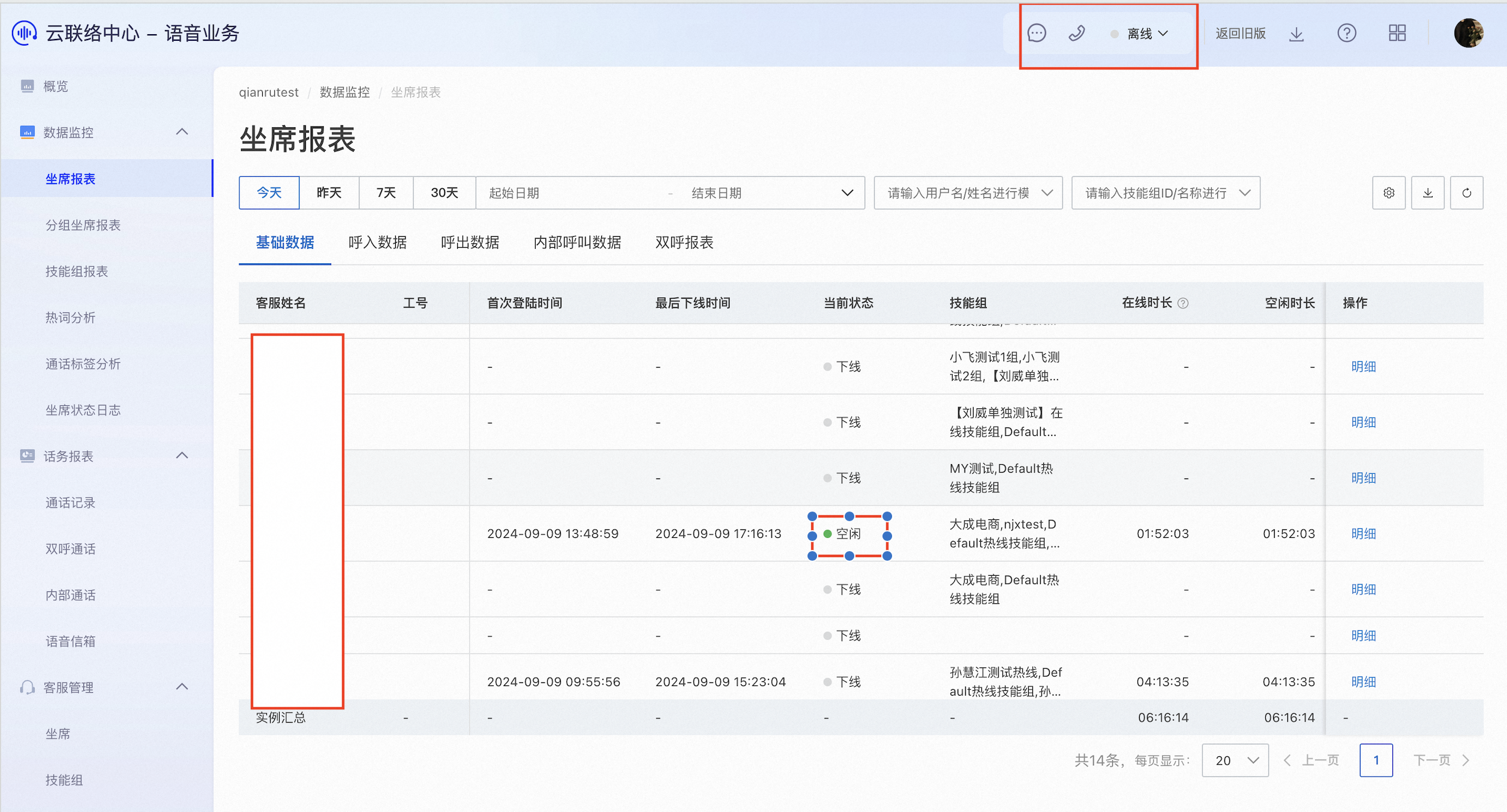Open 明细 for 小飞测试1组 row
This screenshot has height=812, width=1507.
(x=1363, y=366)
